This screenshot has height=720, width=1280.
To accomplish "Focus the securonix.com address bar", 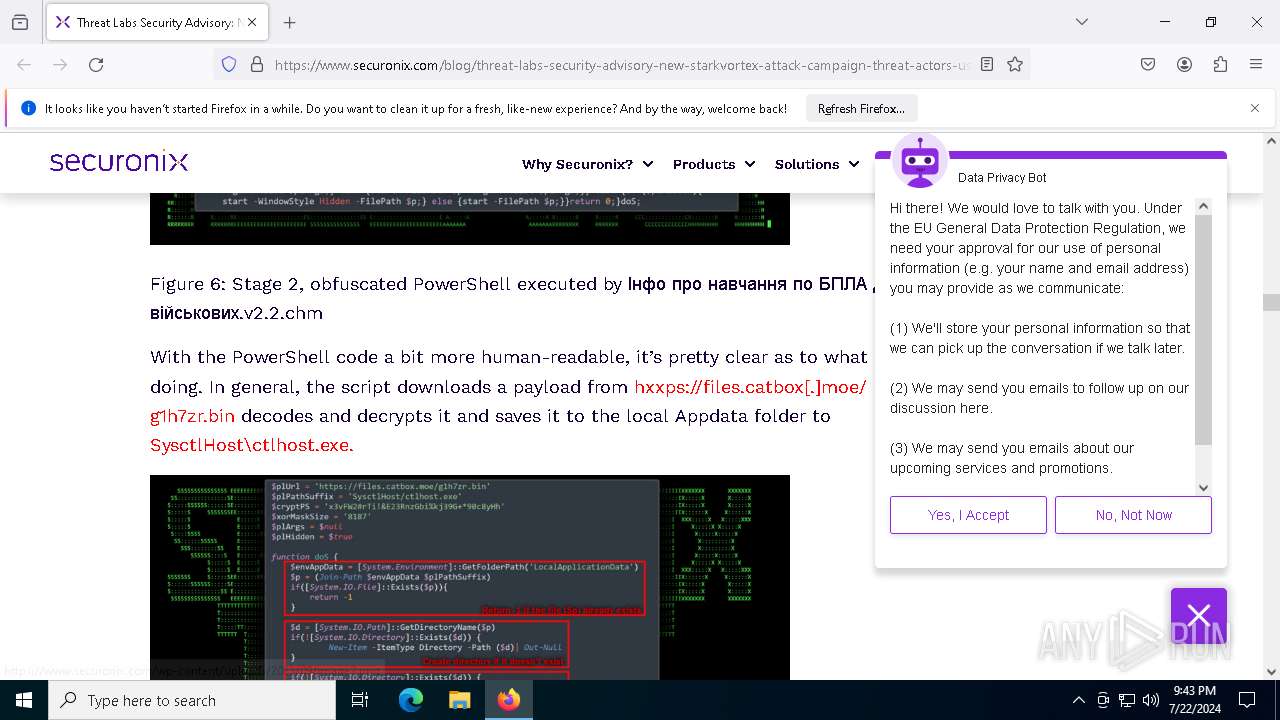I will click(622, 65).
